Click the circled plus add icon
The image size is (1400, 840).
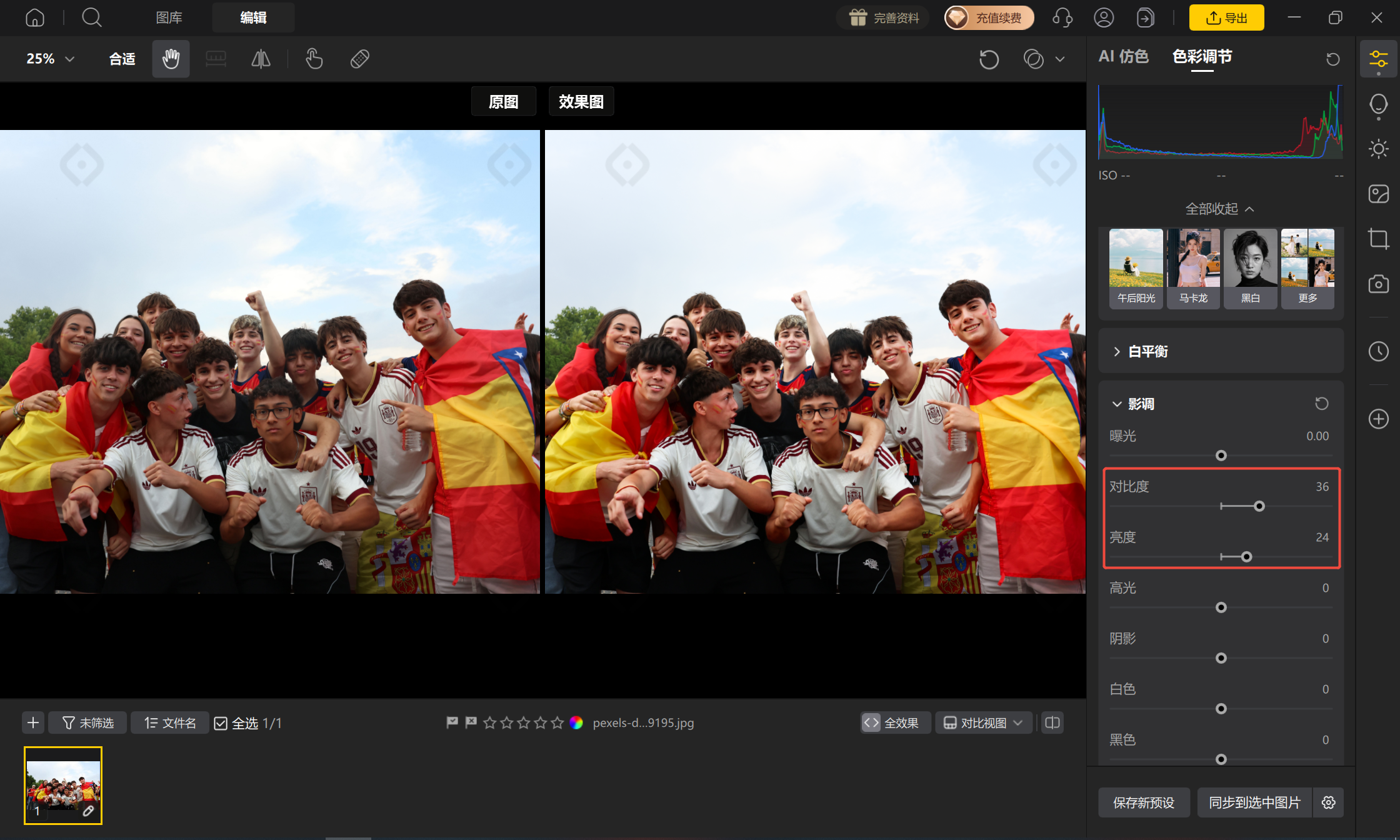point(1378,419)
